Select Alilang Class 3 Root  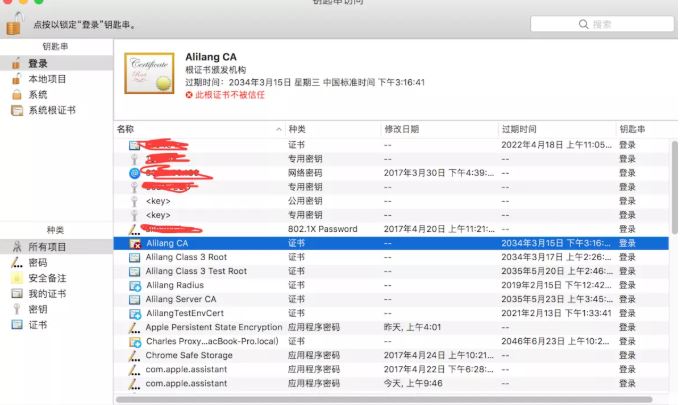pos(391,257)
